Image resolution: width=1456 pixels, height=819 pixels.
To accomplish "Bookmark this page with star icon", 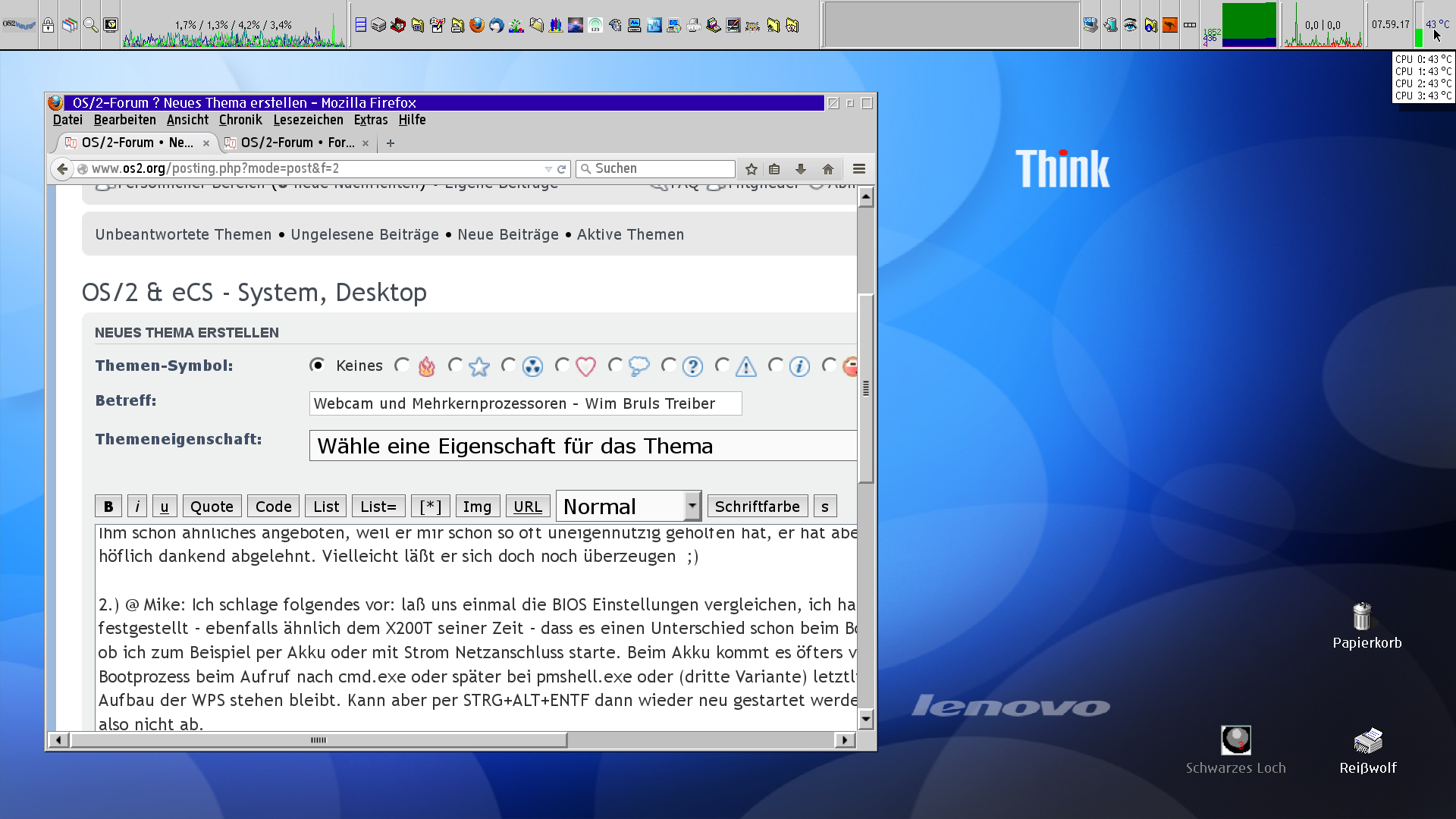I will click(751, 169).
